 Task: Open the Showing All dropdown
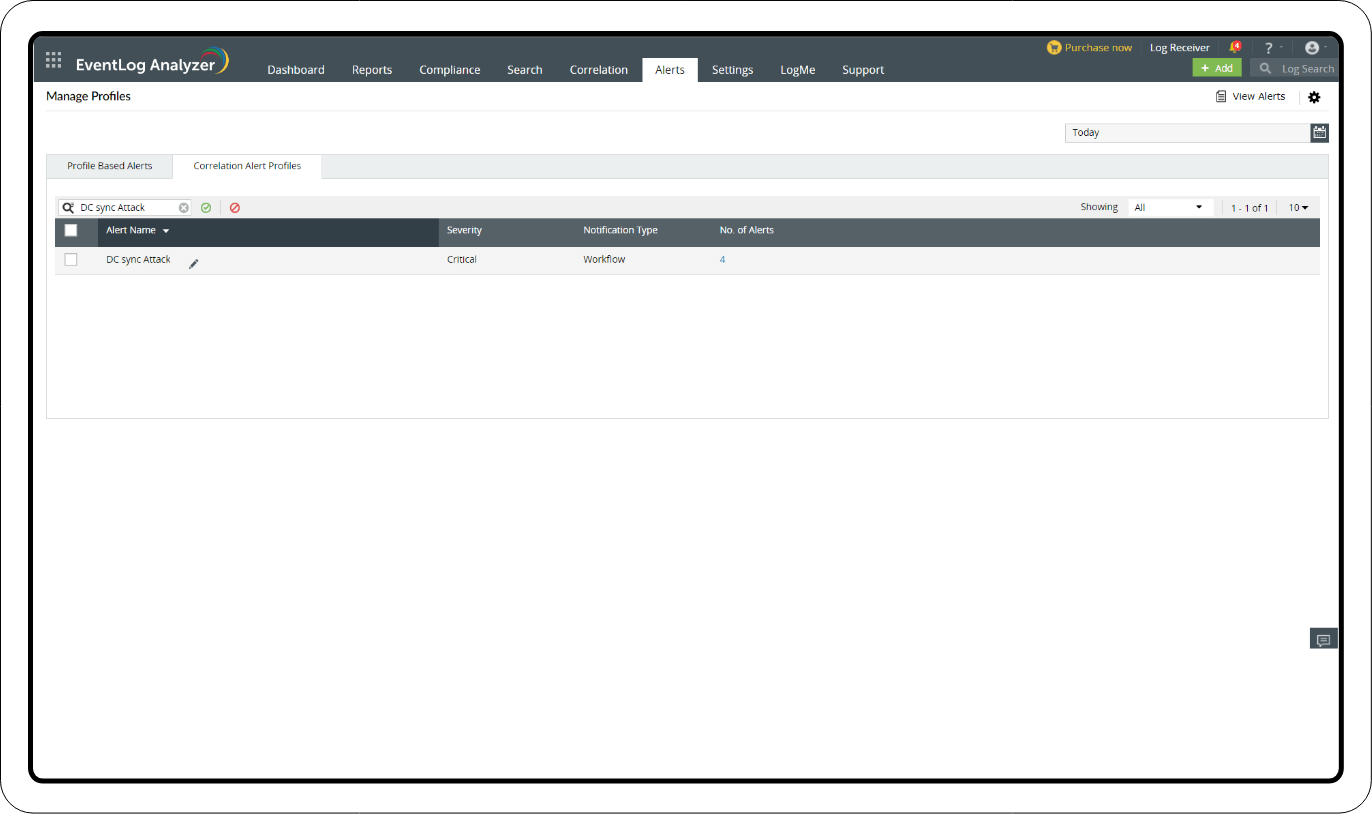(1170, 206)
